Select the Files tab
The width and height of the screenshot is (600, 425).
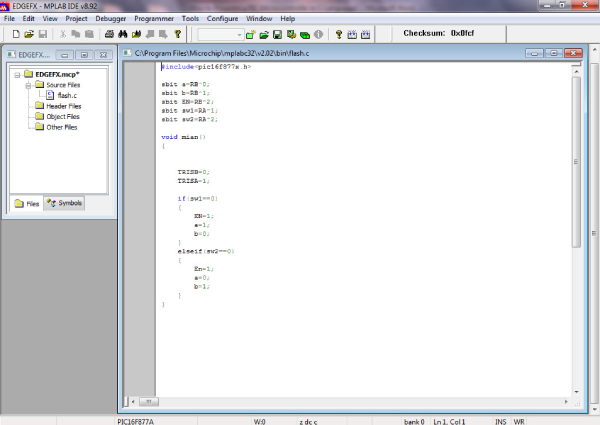pyautogui.click(x=27, y=203)
